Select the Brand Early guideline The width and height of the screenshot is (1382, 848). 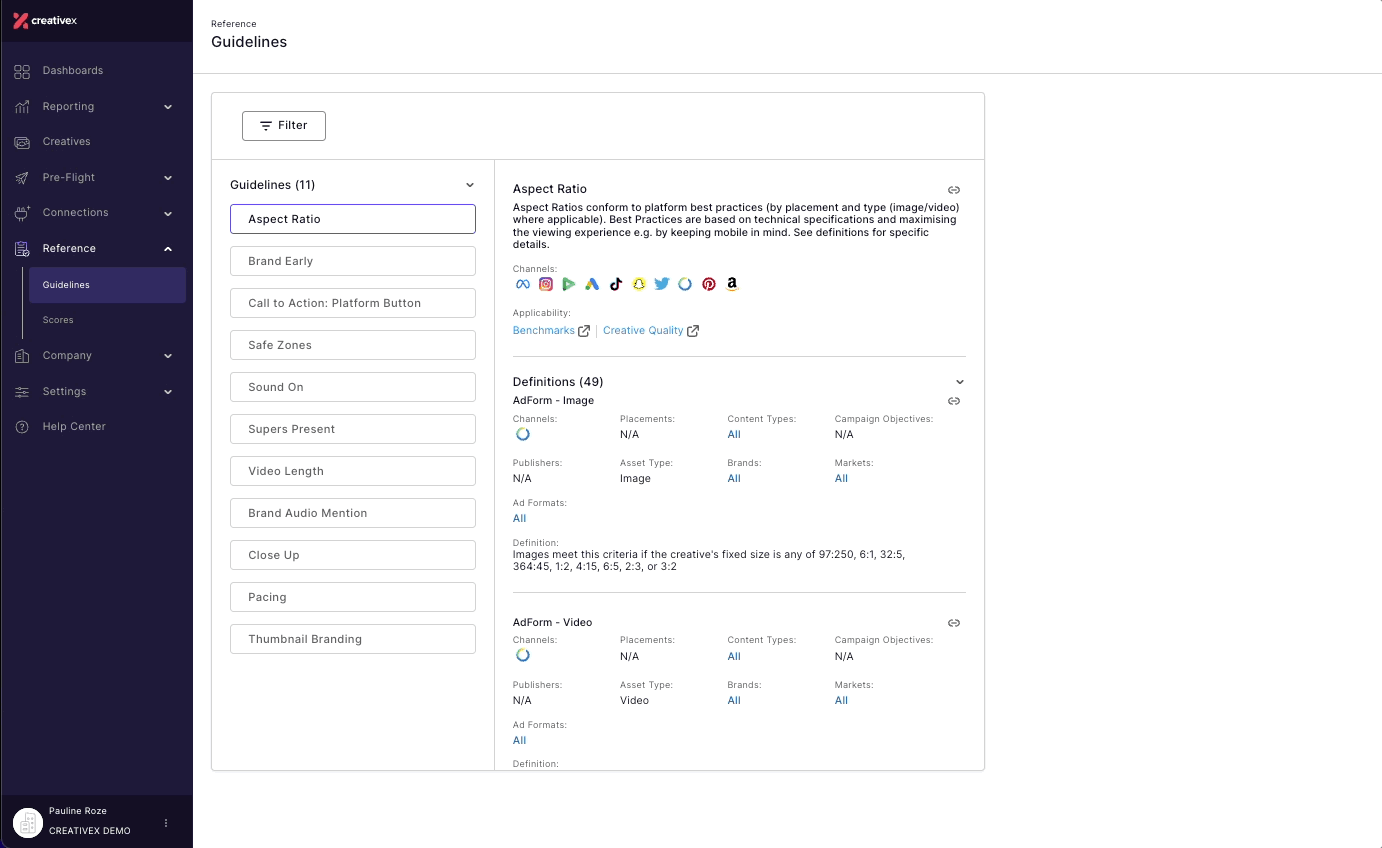[353, 261]
